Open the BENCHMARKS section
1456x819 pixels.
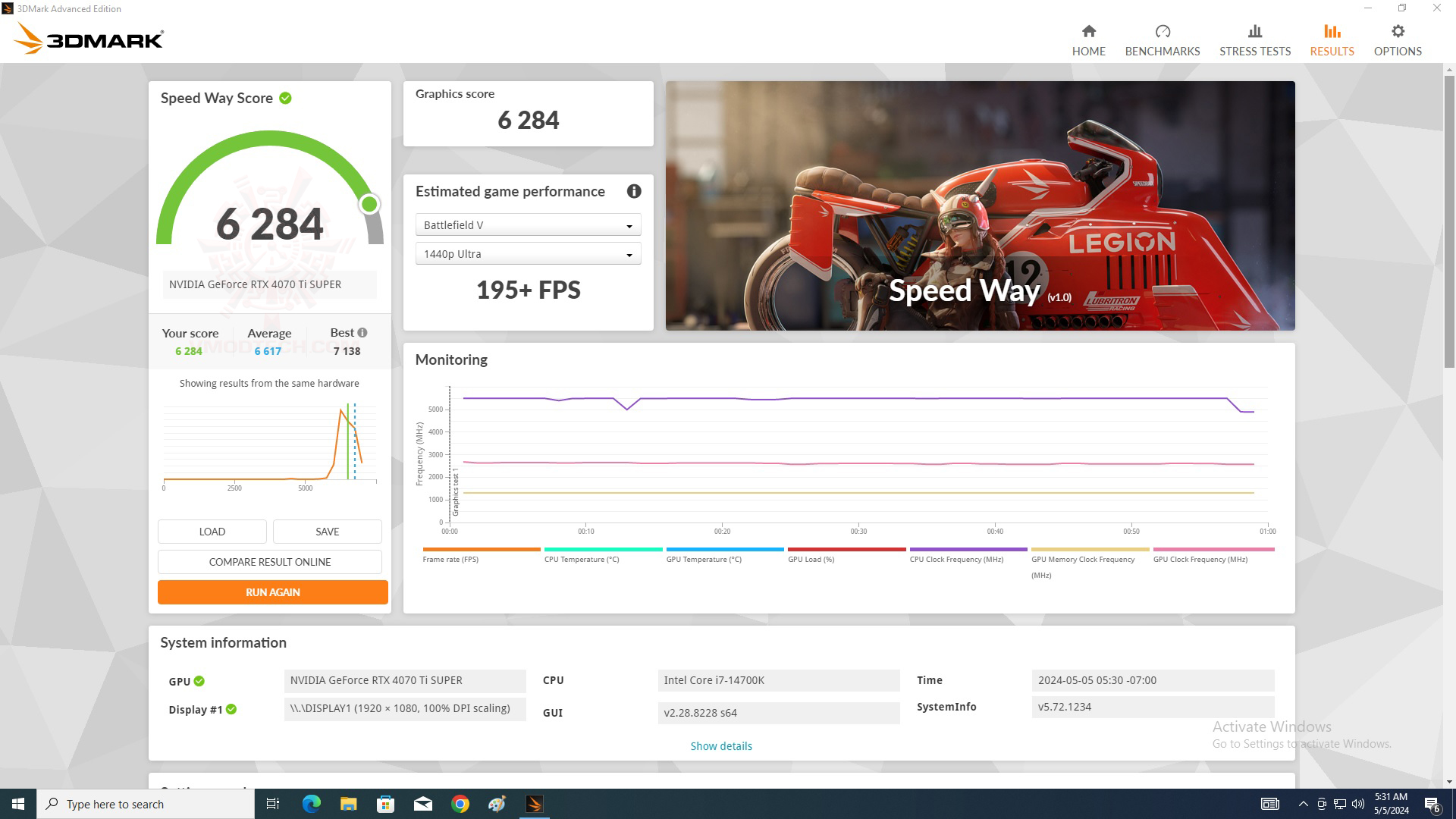(x=1163, y=39)
